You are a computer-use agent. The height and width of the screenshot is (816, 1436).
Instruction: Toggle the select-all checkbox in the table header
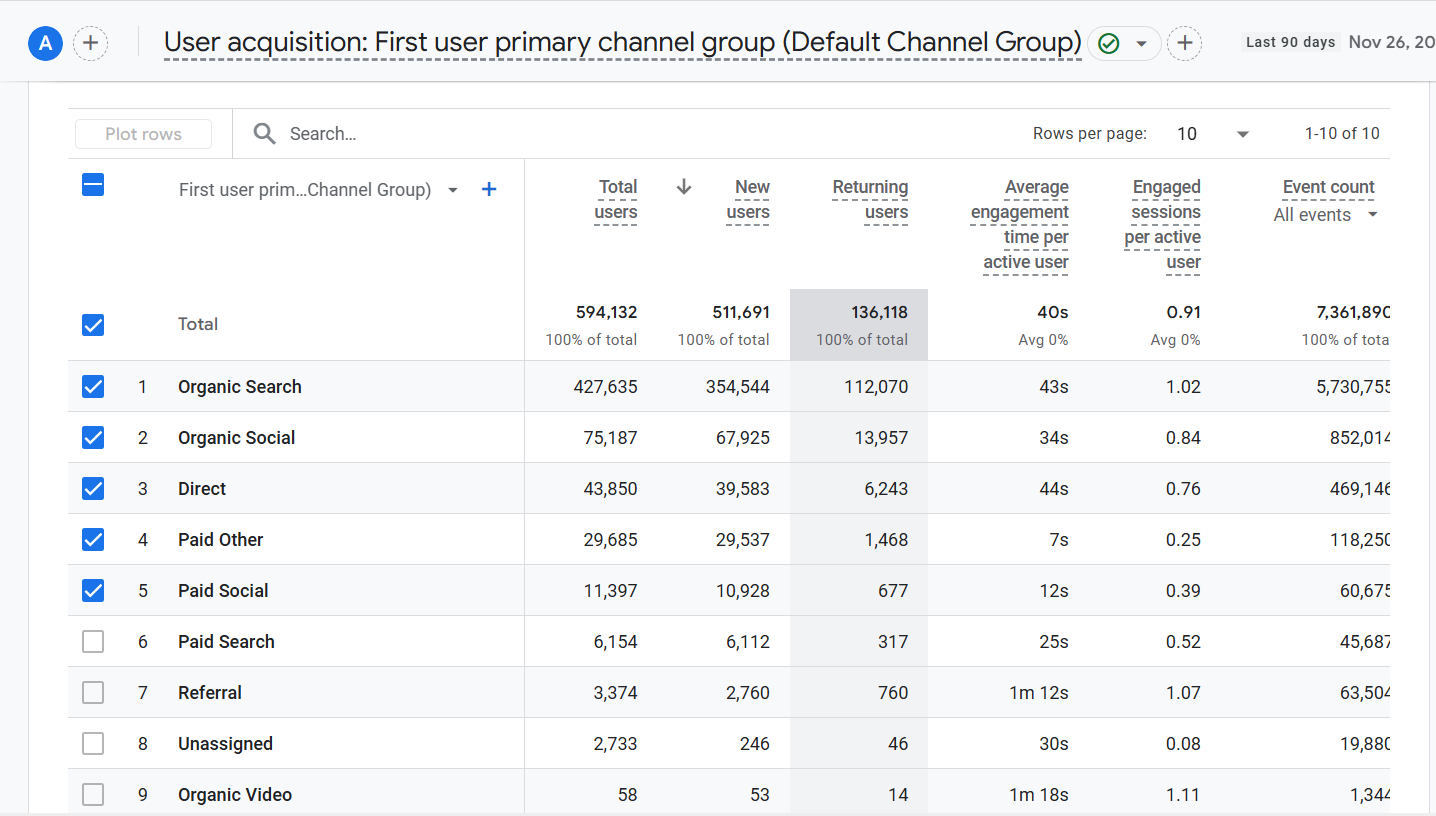pos(93,185)
